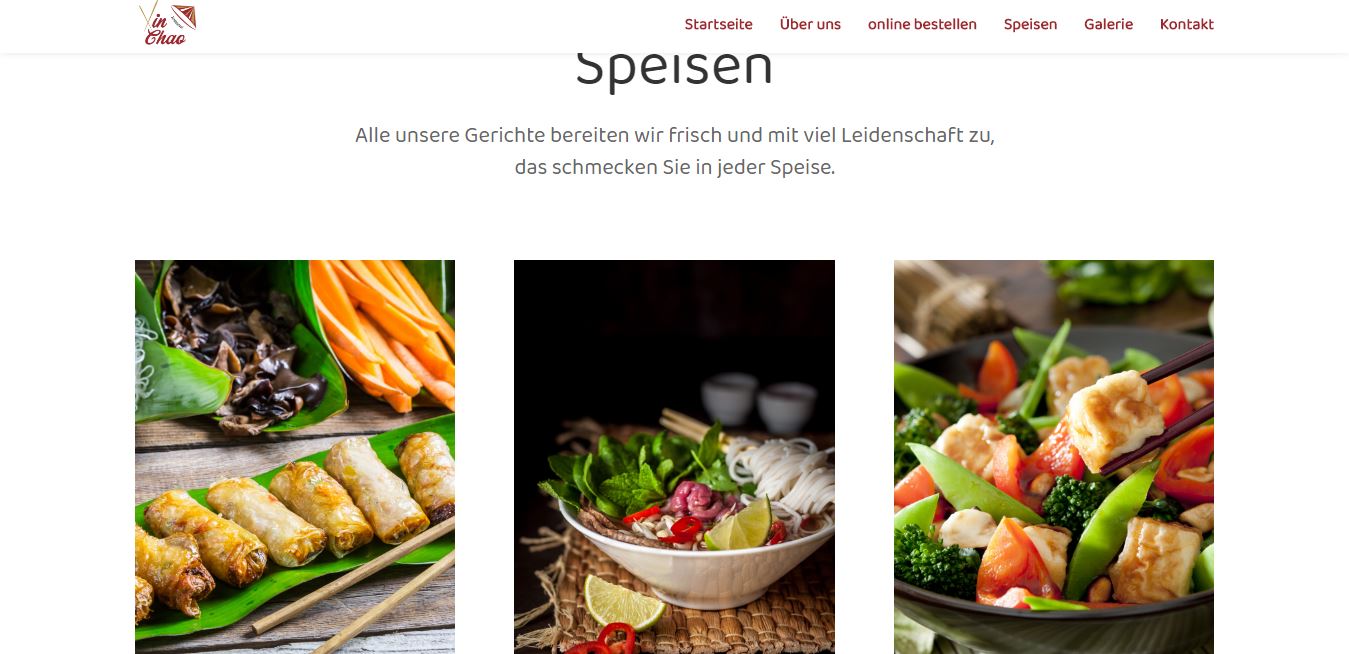Viewport: 1349px width, 654px height.
Task: Open the Über uns page
Action: pyautogui.click(x=810, y=24)
